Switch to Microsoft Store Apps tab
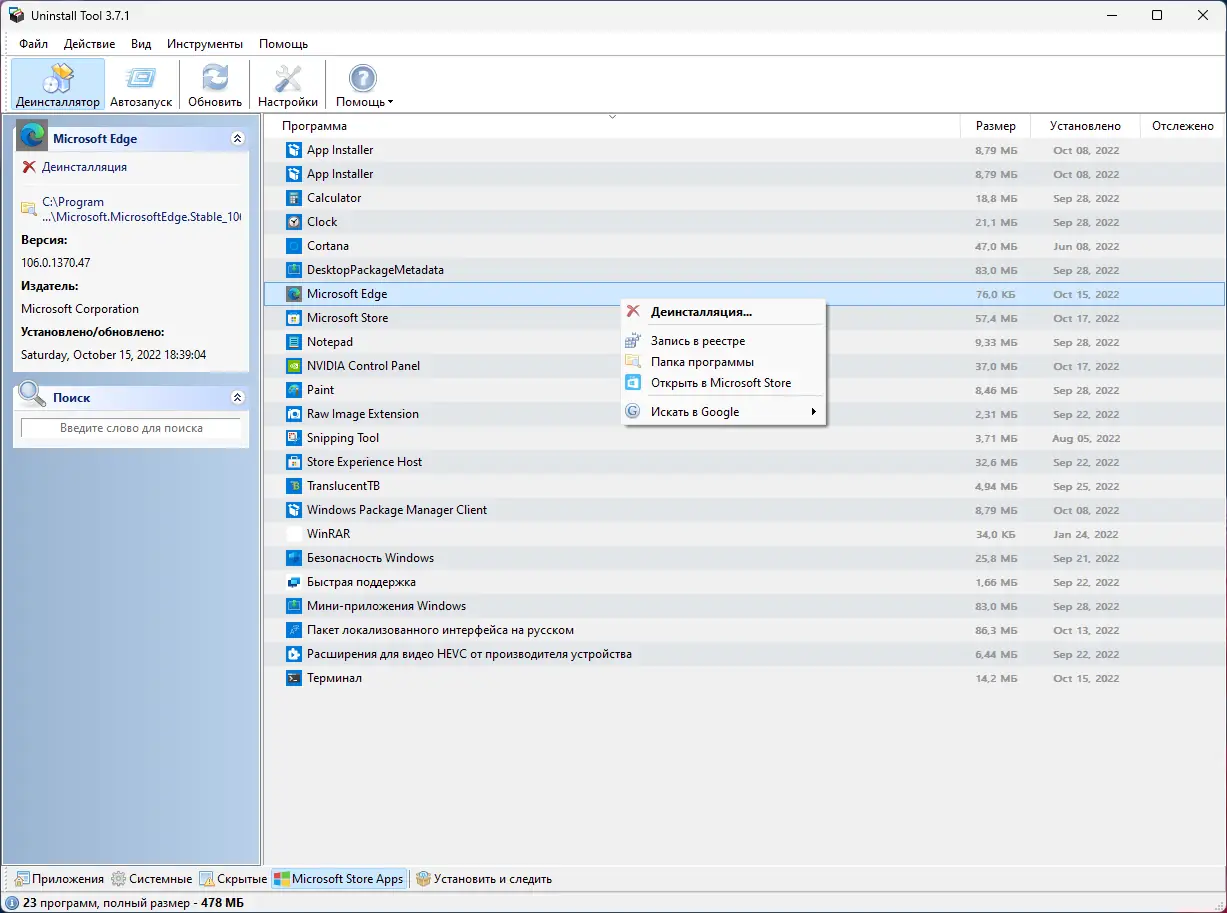Image resolution: width=1227 pixels, height=913 pixels. click(x=339, y=879)
